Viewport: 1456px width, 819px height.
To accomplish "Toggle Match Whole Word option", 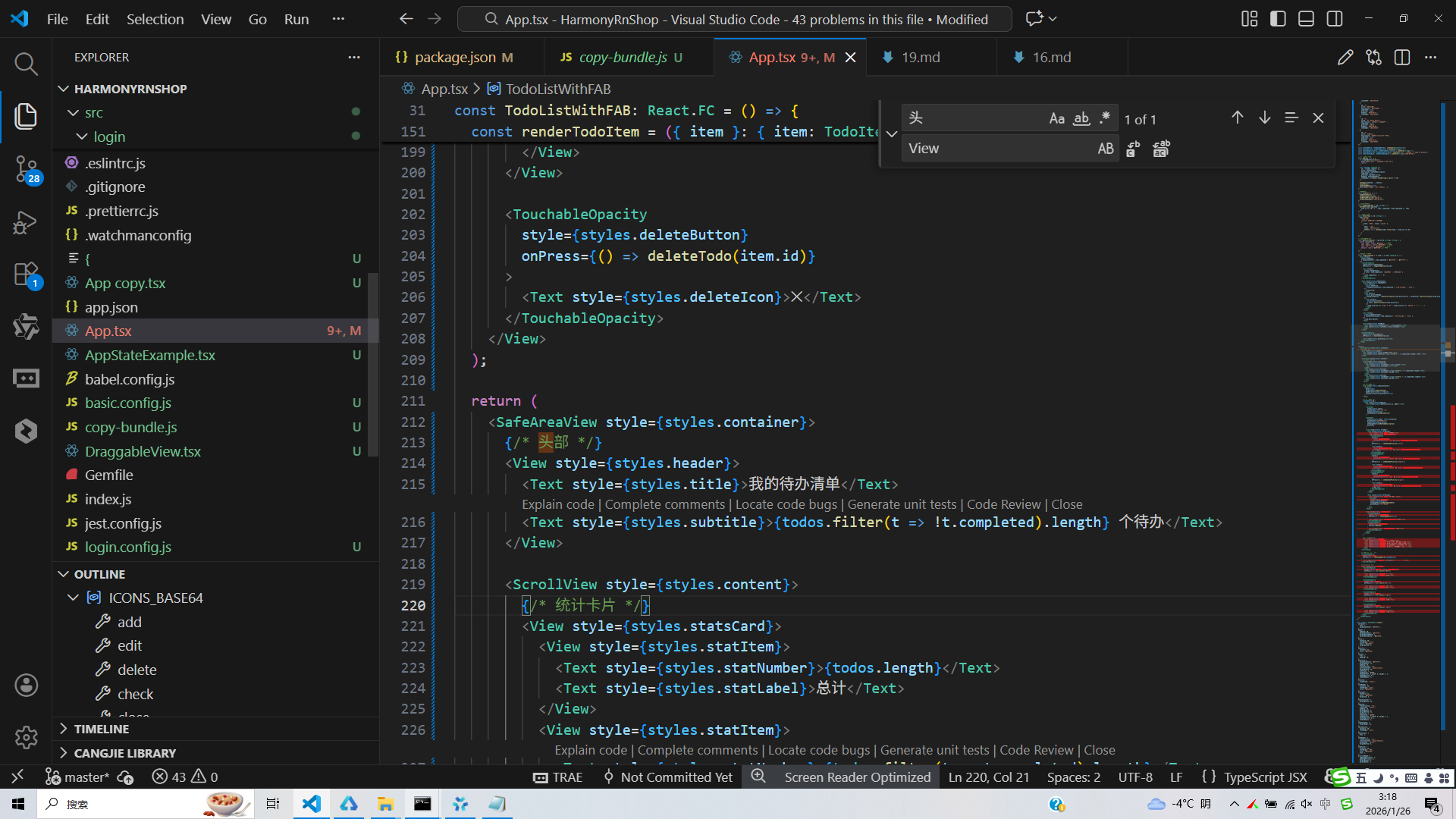I will tap(1081, 118).
